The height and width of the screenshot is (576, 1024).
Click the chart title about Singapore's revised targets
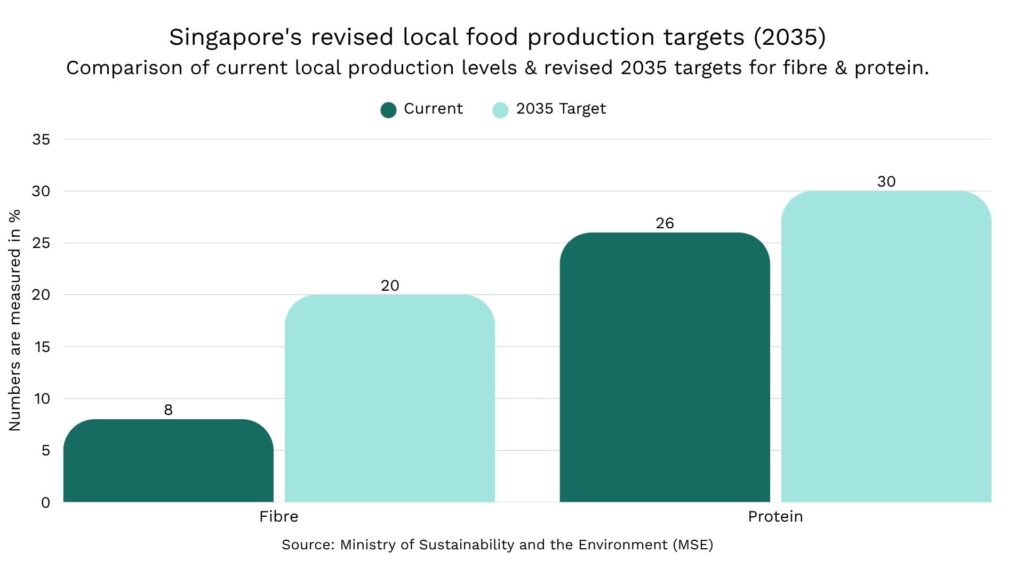click(498, 37)
